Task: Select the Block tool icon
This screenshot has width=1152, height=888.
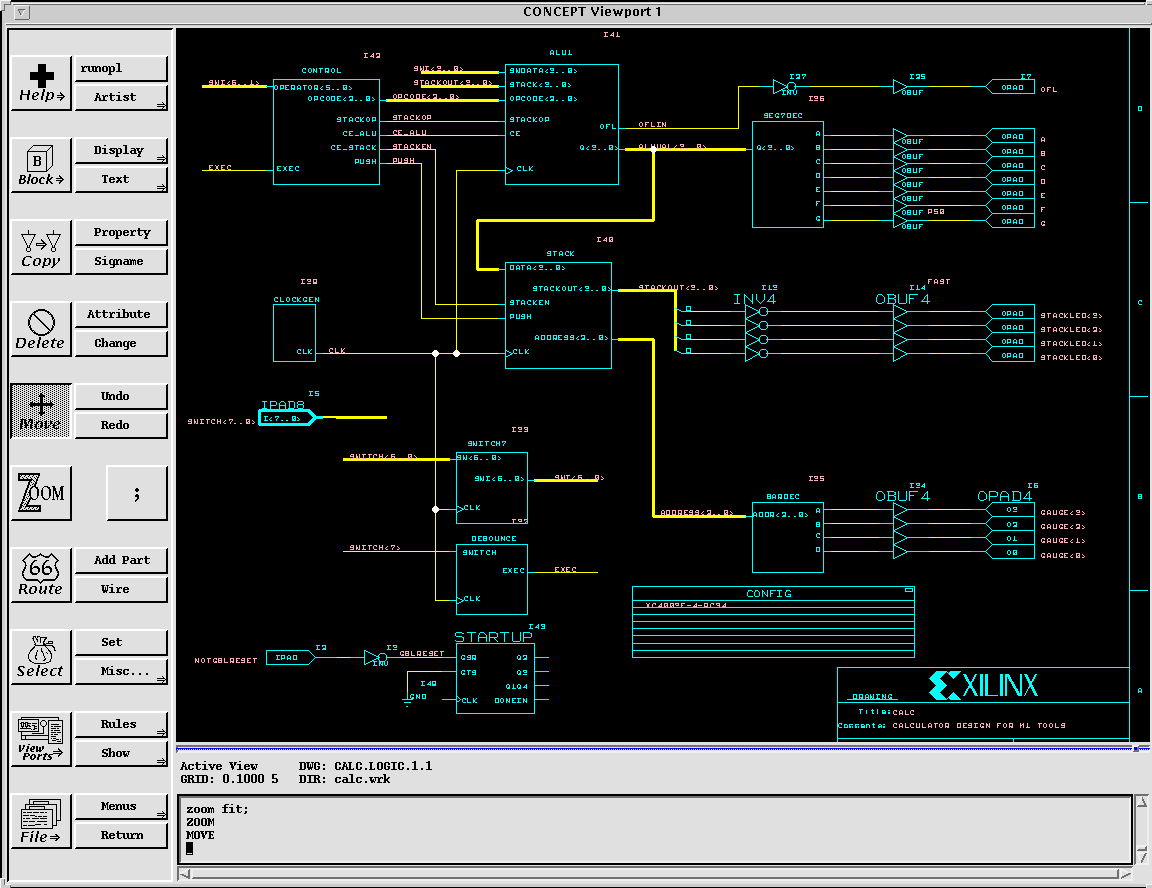Action: 41,166
